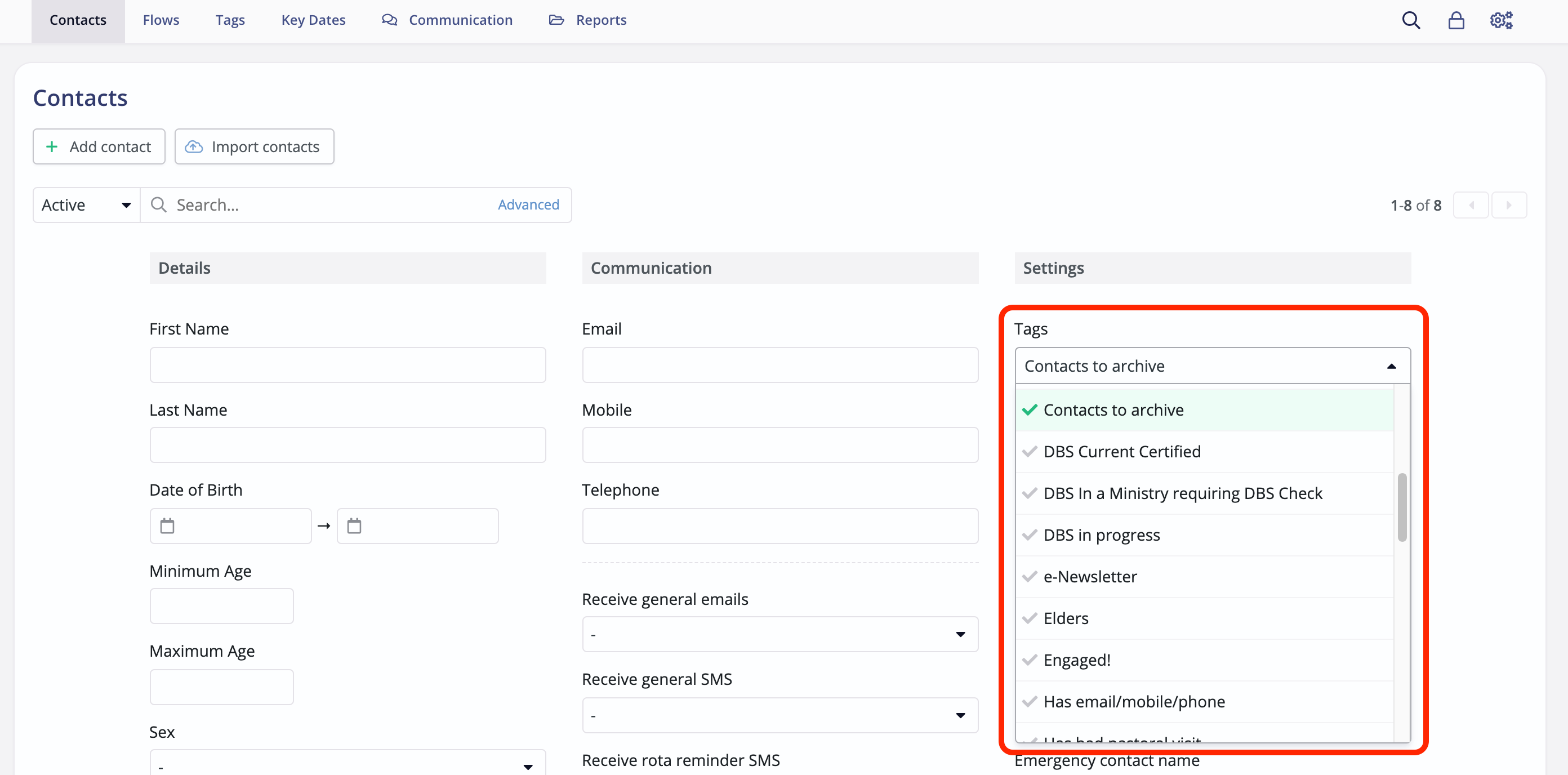Image resolution: width=1568 pixels, height=775 pixels.
Task: Click the Add contact button
Action: tap(98, 146)
